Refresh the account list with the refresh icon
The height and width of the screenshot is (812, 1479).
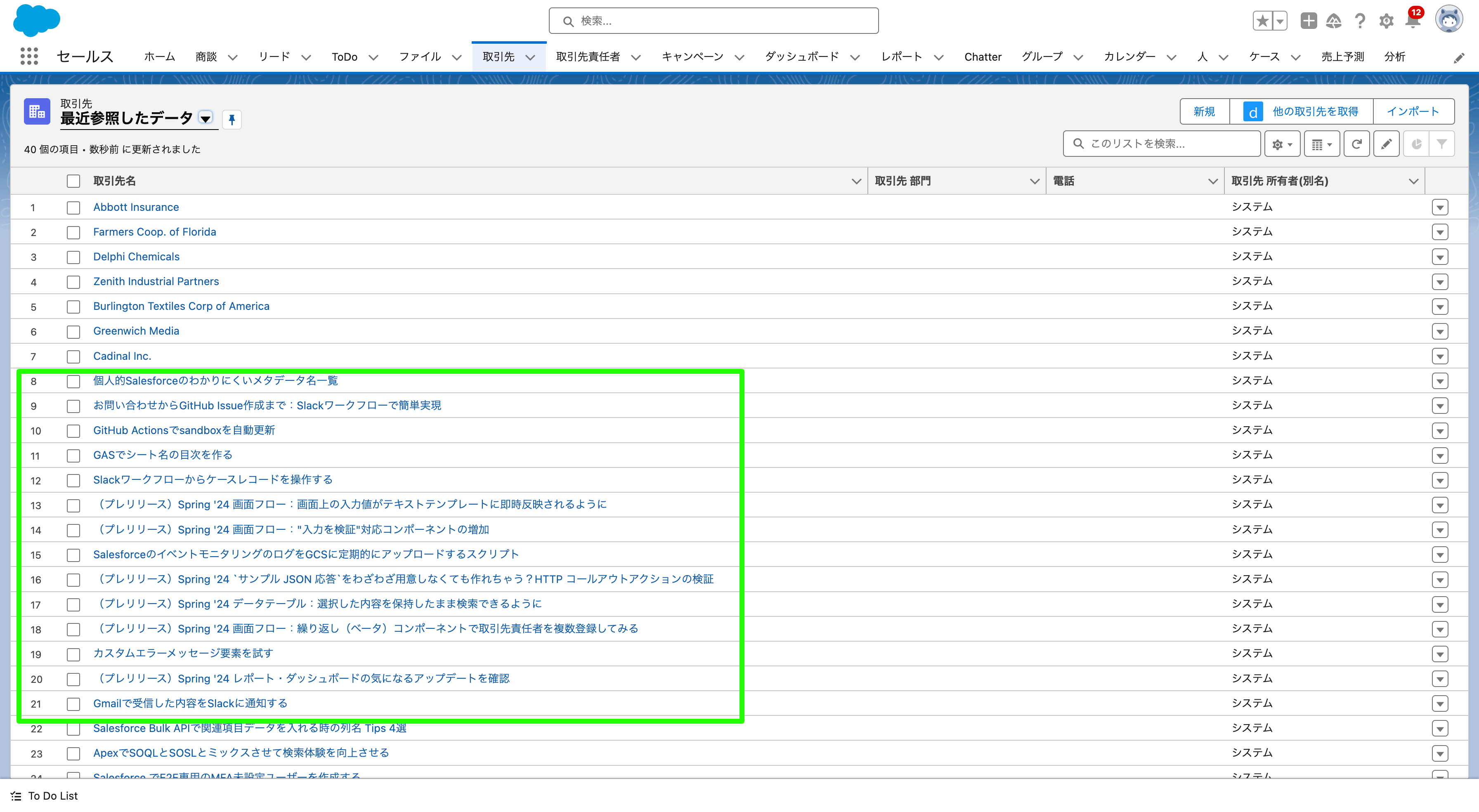point(1356,144)
